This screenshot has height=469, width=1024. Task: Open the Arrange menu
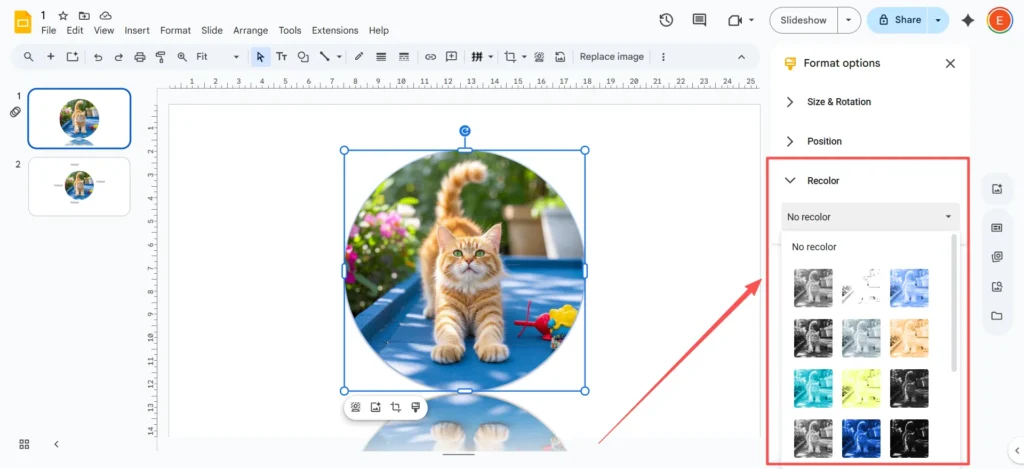click(251, 31)
